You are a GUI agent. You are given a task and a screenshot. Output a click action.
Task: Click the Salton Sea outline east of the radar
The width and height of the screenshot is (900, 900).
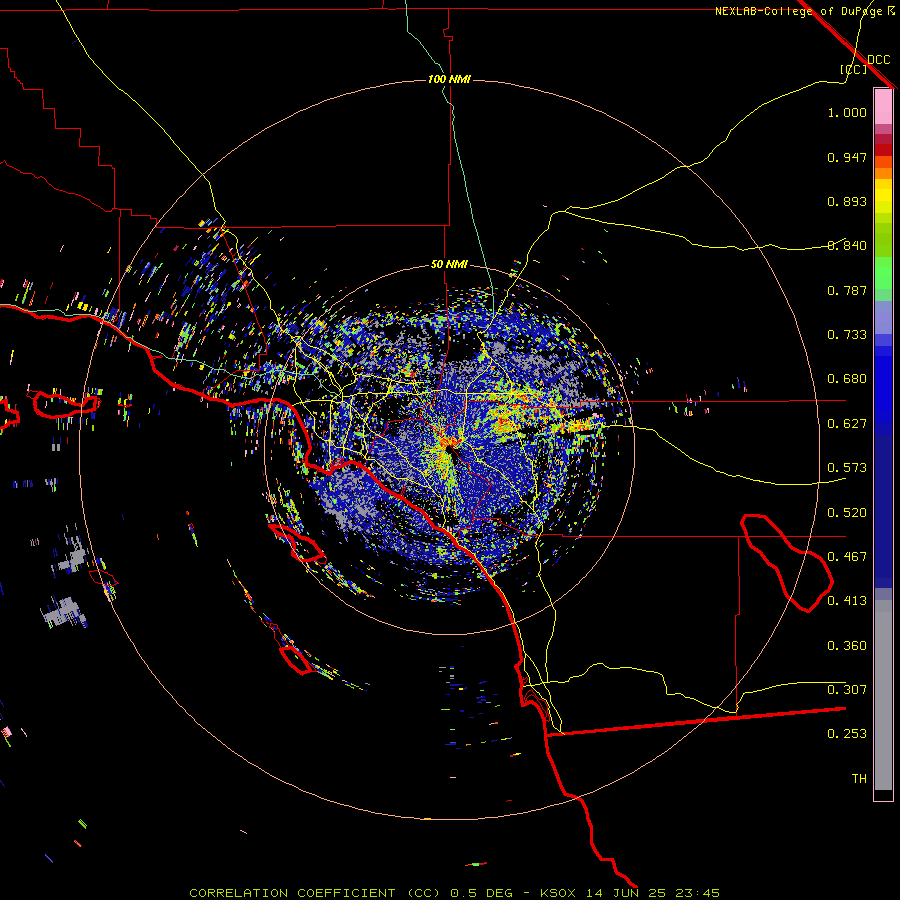pos(786,562)
